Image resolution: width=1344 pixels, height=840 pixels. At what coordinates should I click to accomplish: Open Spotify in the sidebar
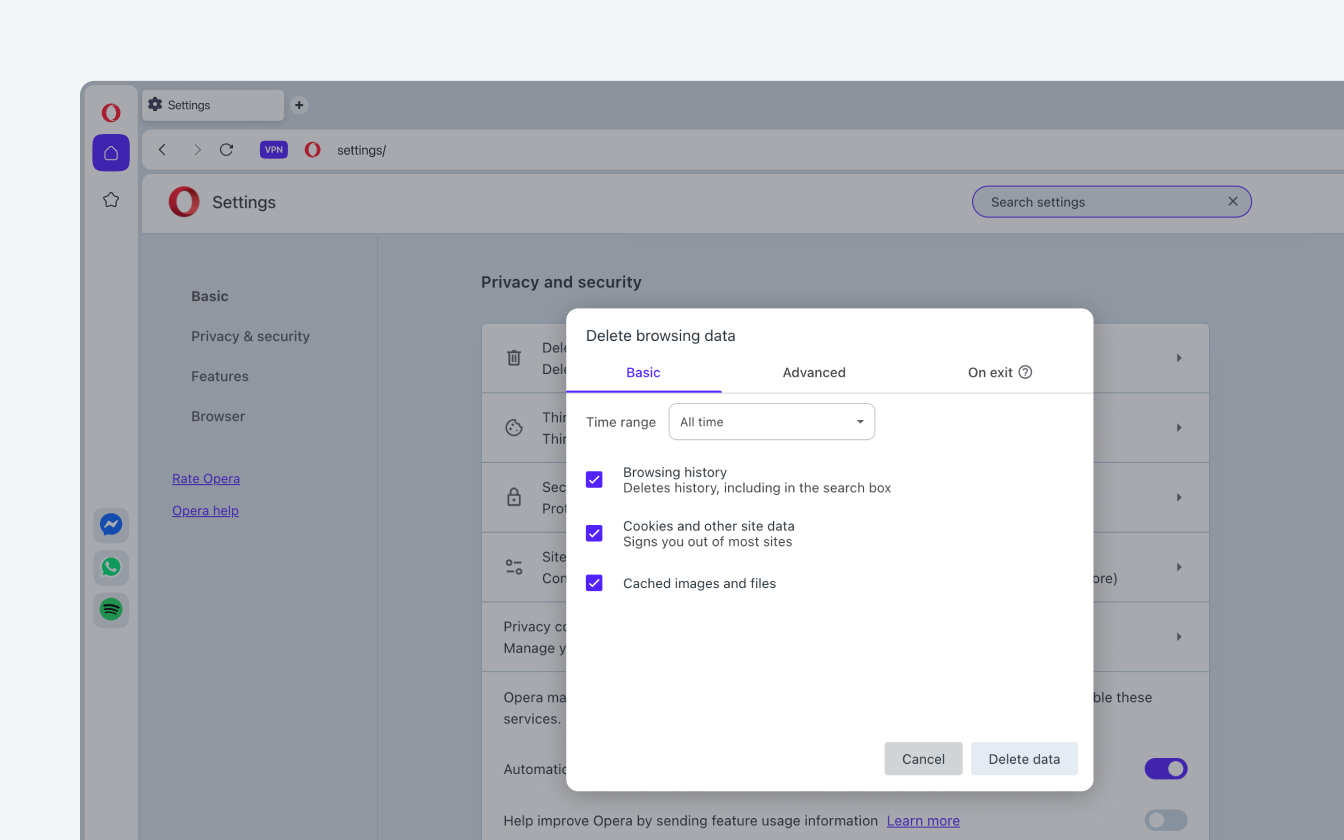(111, 609)
